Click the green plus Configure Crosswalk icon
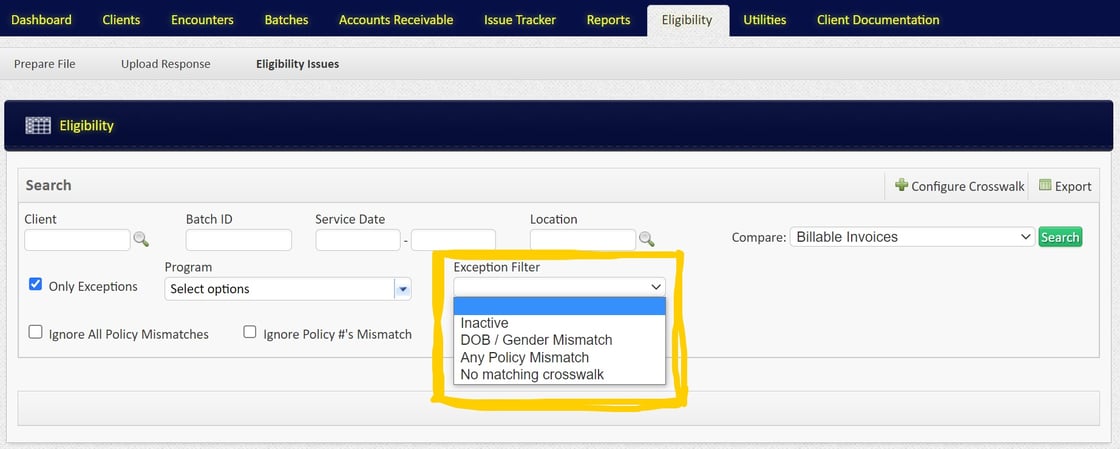 901,185
